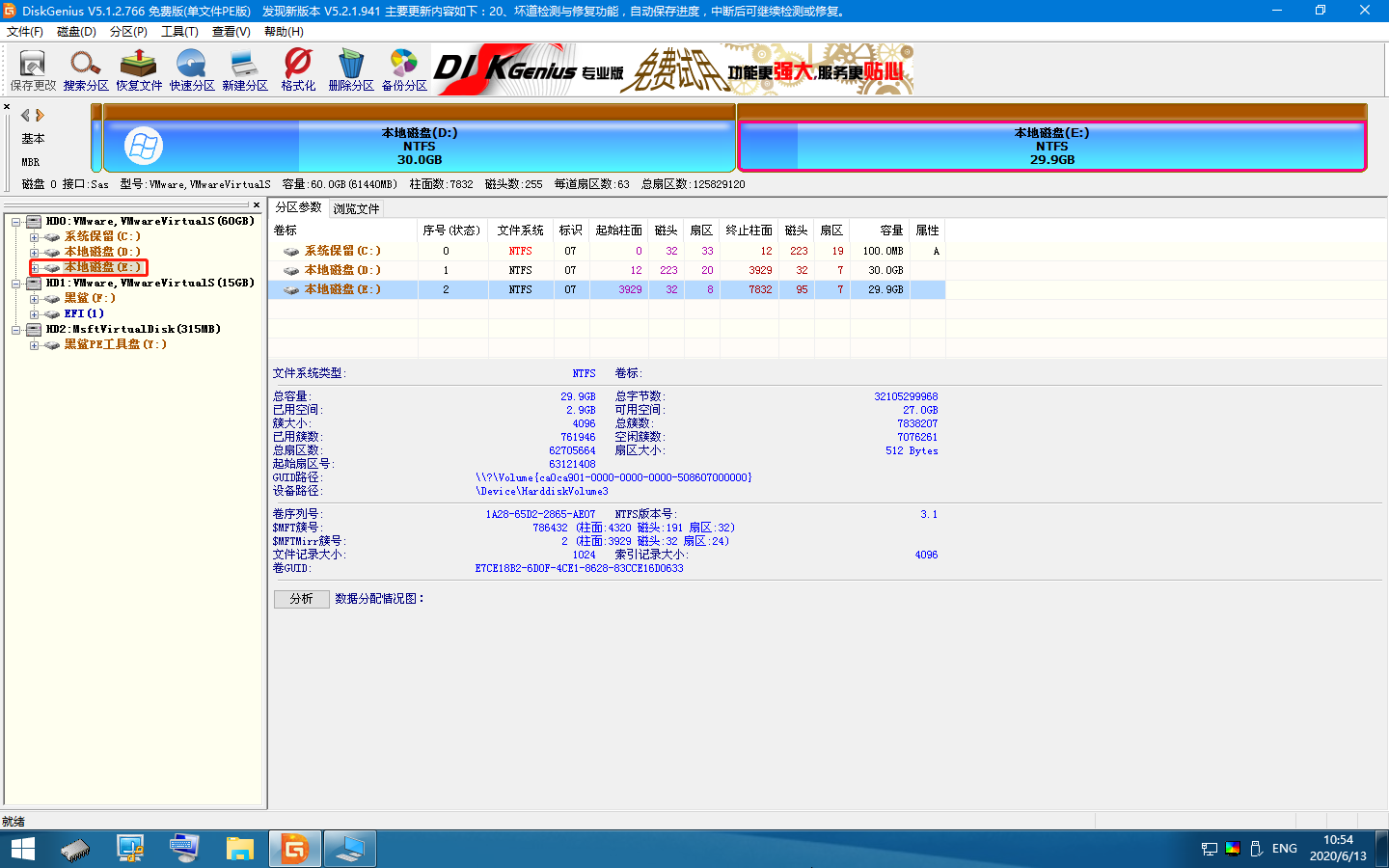Click the 容量 column header

pos(881,231)
